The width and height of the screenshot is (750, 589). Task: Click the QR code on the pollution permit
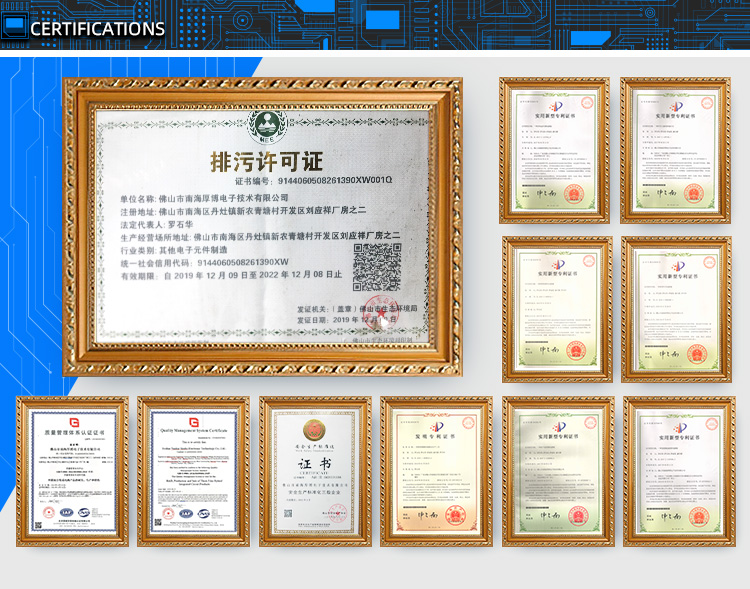point(377,264)
